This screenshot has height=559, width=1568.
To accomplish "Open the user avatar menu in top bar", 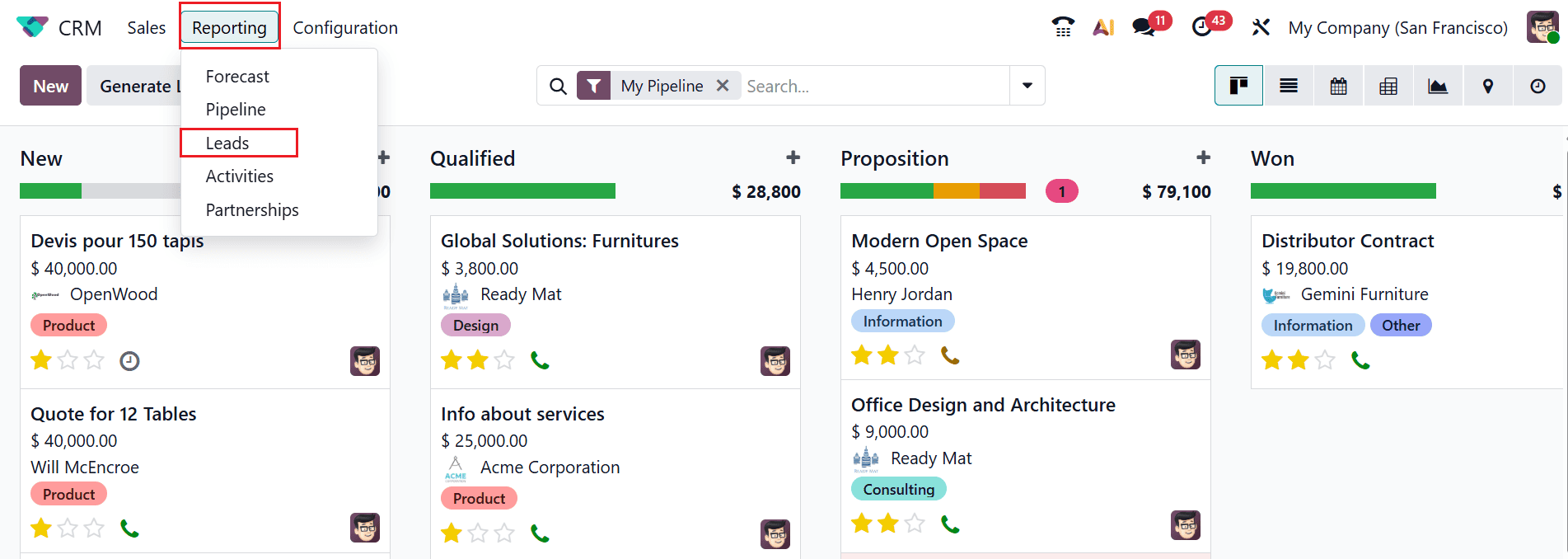I will 1542,27.
